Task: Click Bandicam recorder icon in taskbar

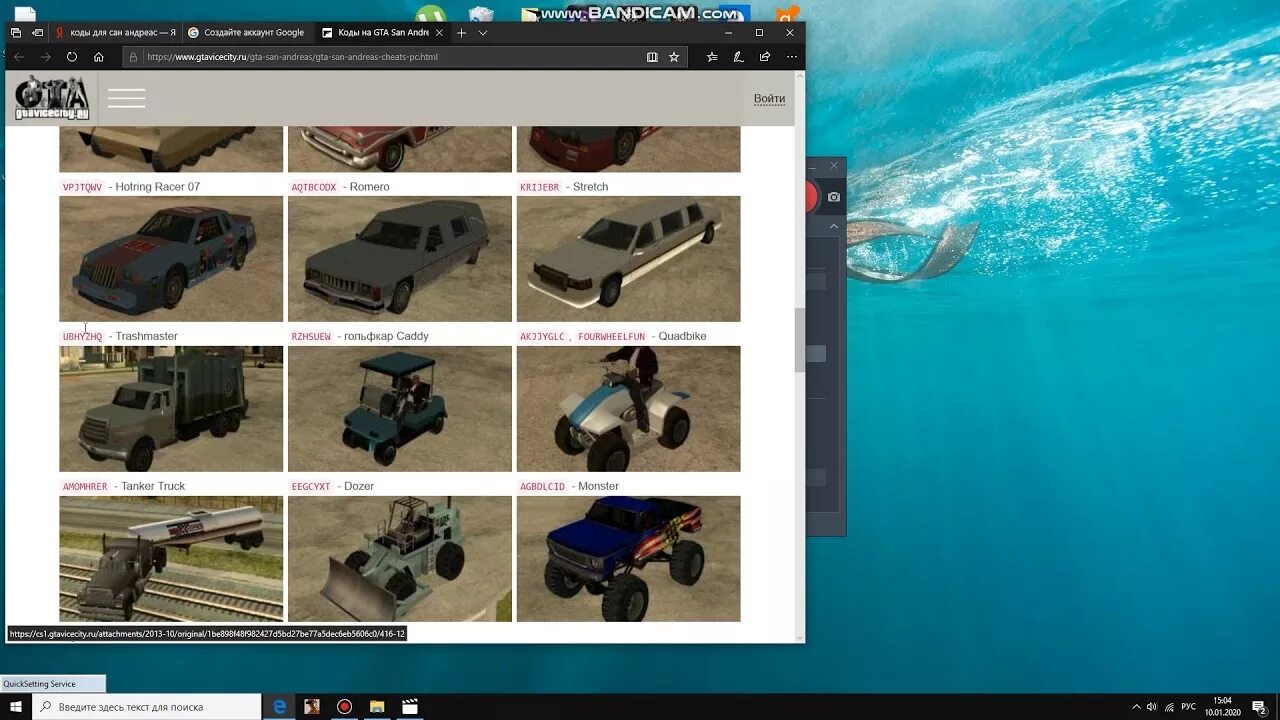Action: [345, 707]
